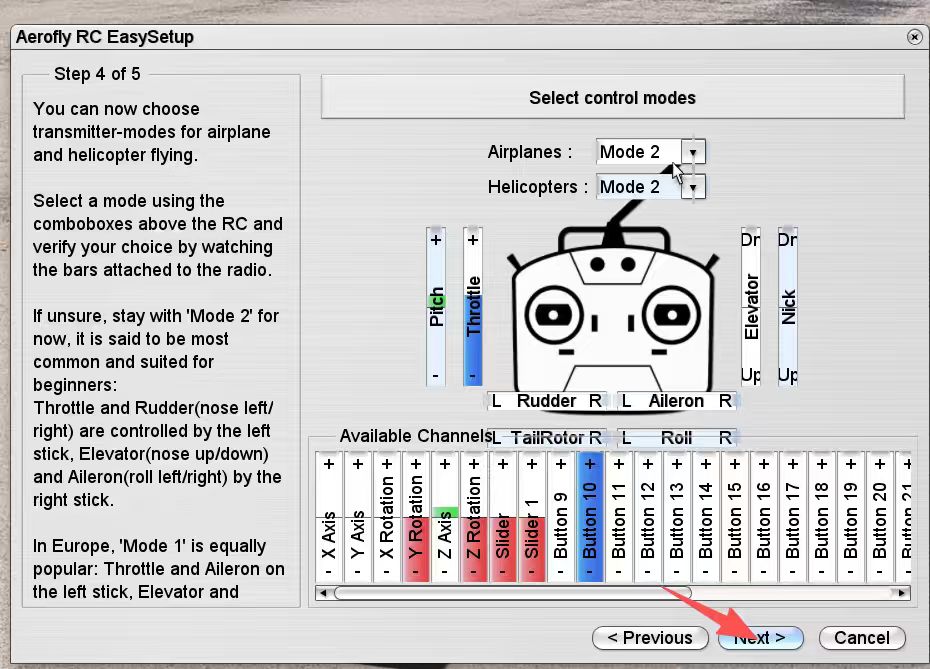The height and width of the screenshot is (669, 930).
Task: Click the Pitch indicator bar
Action: coord(436,306)
